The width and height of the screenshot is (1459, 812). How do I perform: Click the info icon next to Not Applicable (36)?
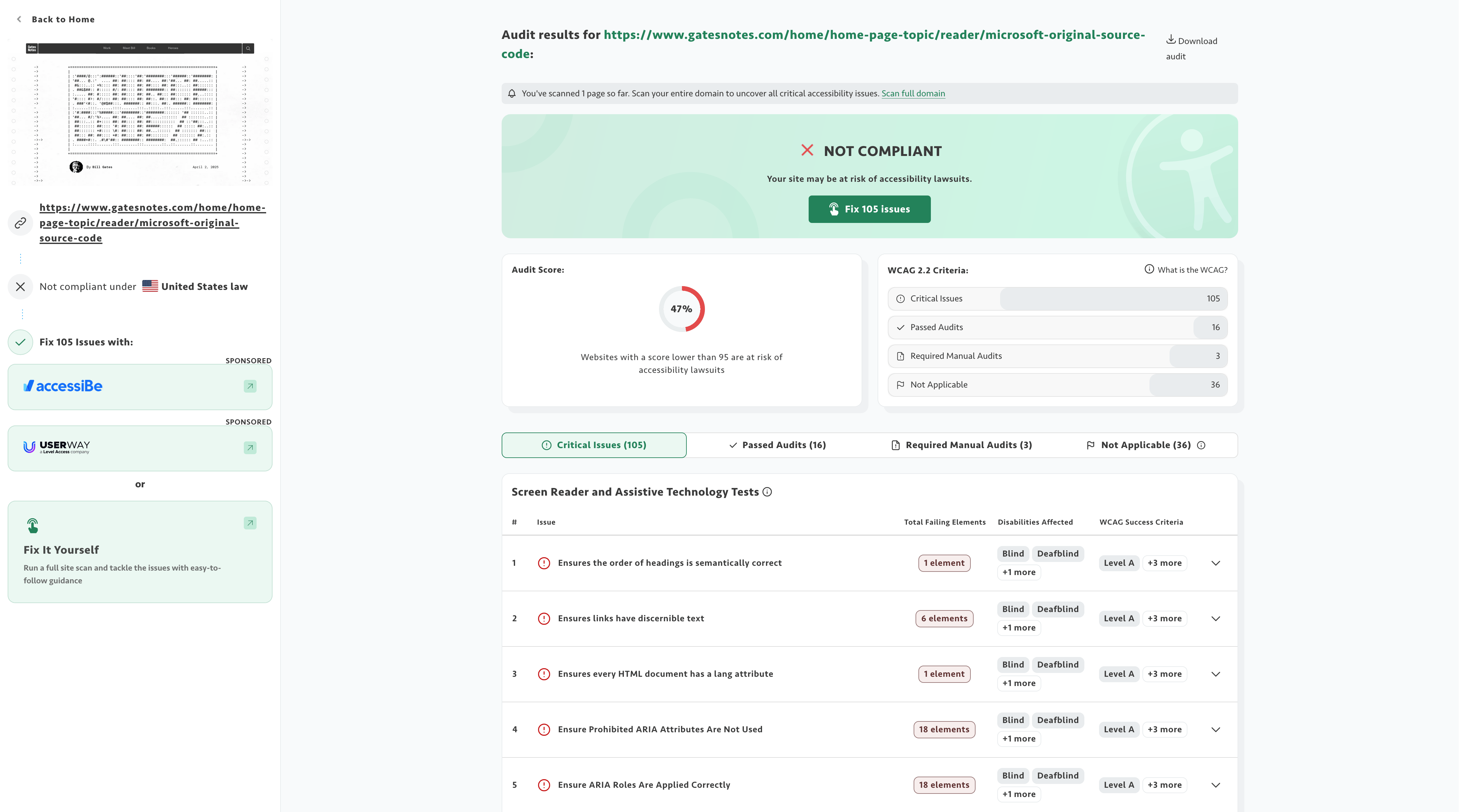coord(1201,445)
